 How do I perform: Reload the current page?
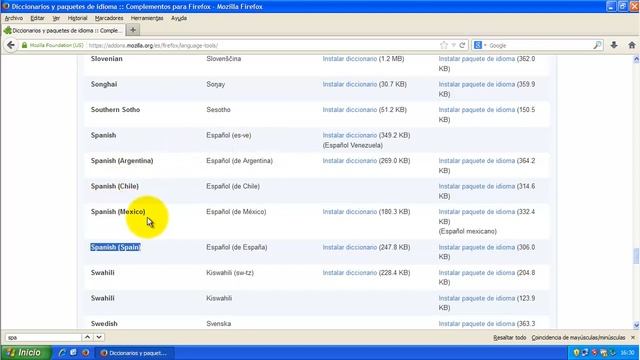tap(462, 45)
